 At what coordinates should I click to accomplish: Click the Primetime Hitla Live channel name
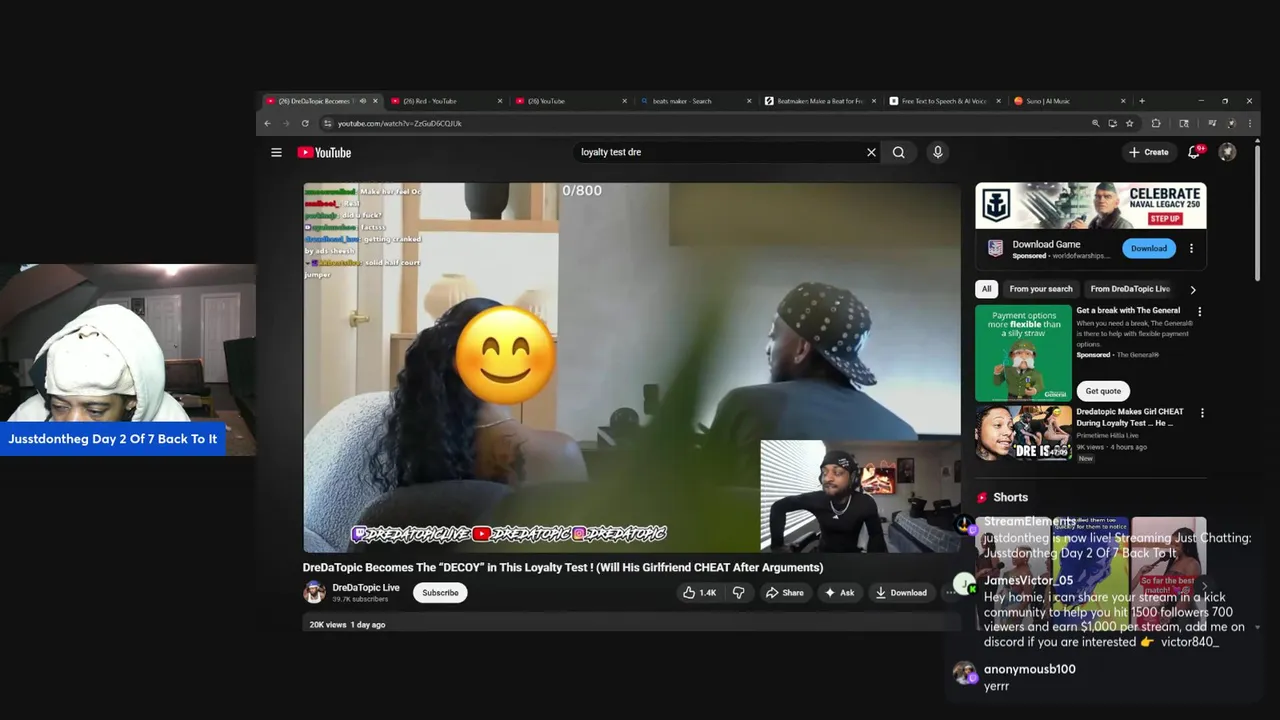click(1107, 435)
